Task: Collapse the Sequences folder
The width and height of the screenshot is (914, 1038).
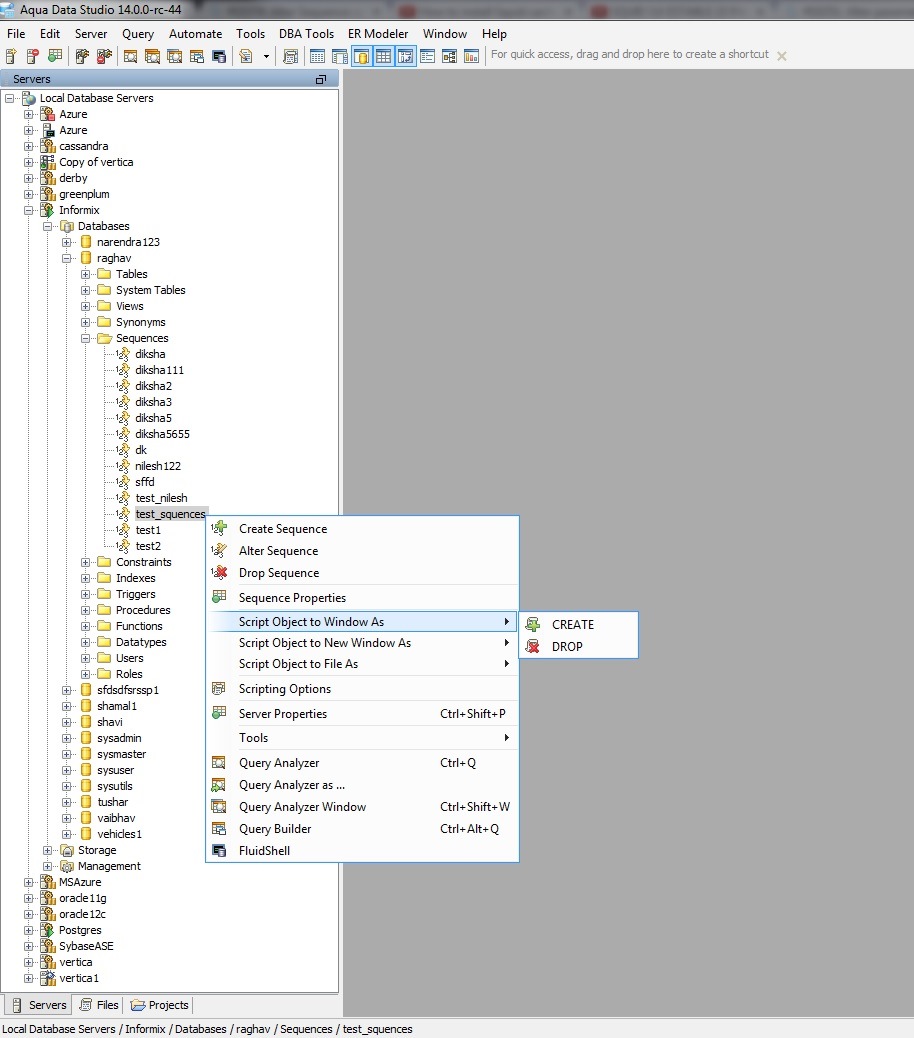Action: 85,338
